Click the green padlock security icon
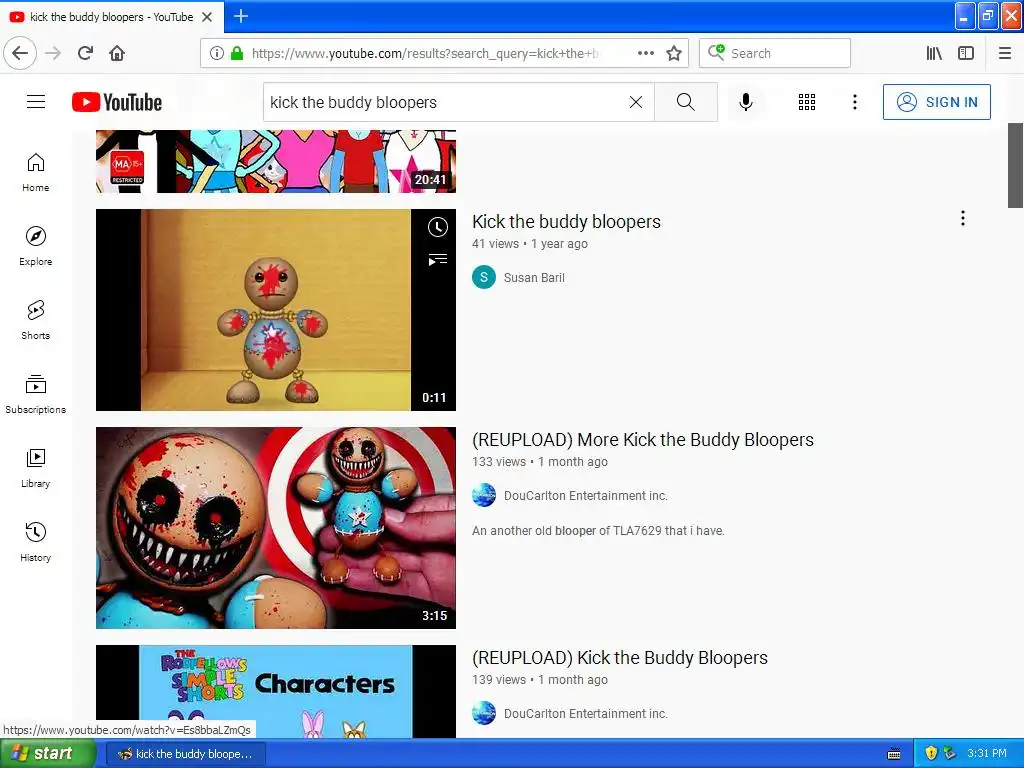Viewport: 1024px width, 768px height. point(237,53)
